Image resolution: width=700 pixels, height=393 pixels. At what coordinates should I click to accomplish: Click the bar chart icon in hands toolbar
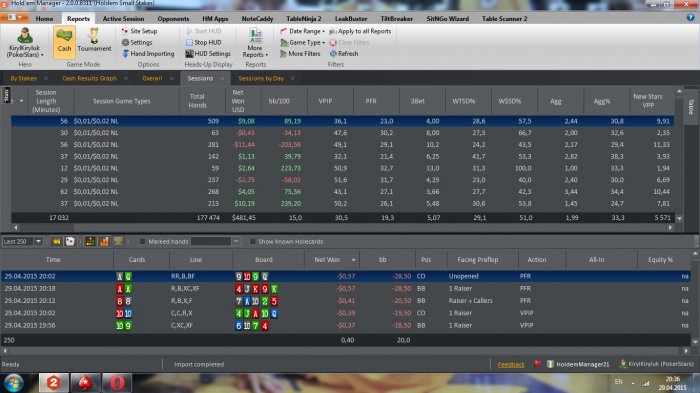coord(104,242)
